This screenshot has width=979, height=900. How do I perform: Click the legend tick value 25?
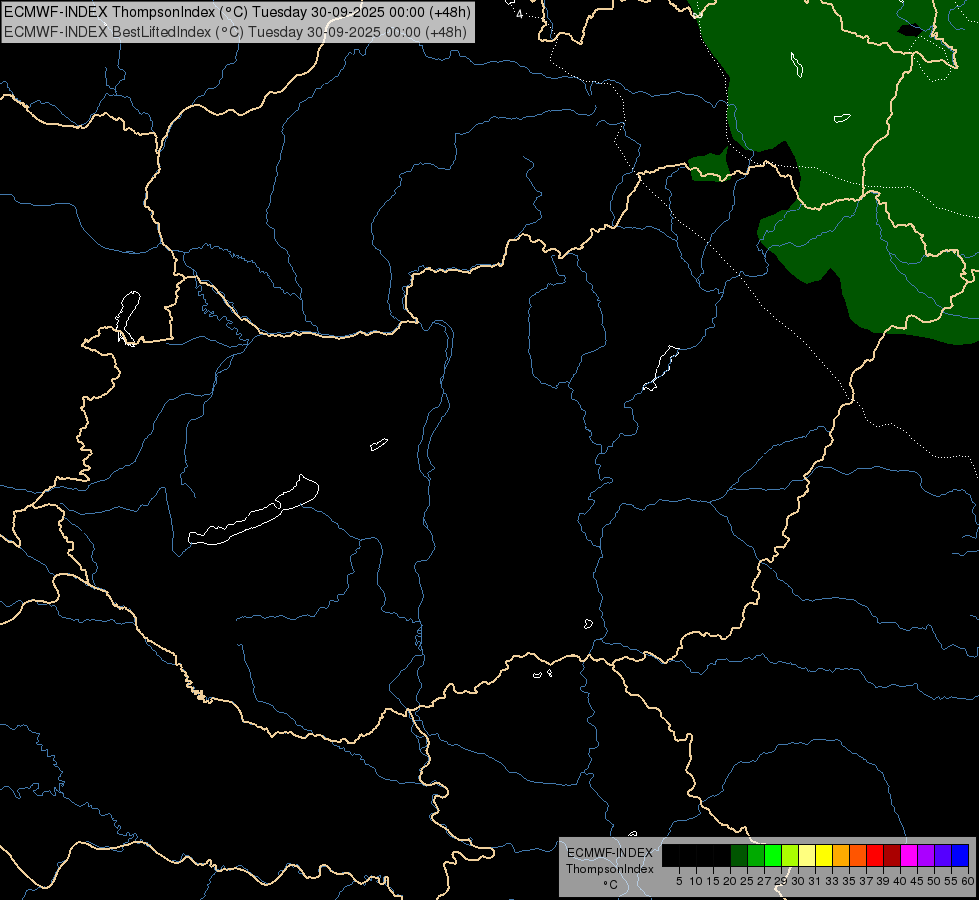(747, 881)
